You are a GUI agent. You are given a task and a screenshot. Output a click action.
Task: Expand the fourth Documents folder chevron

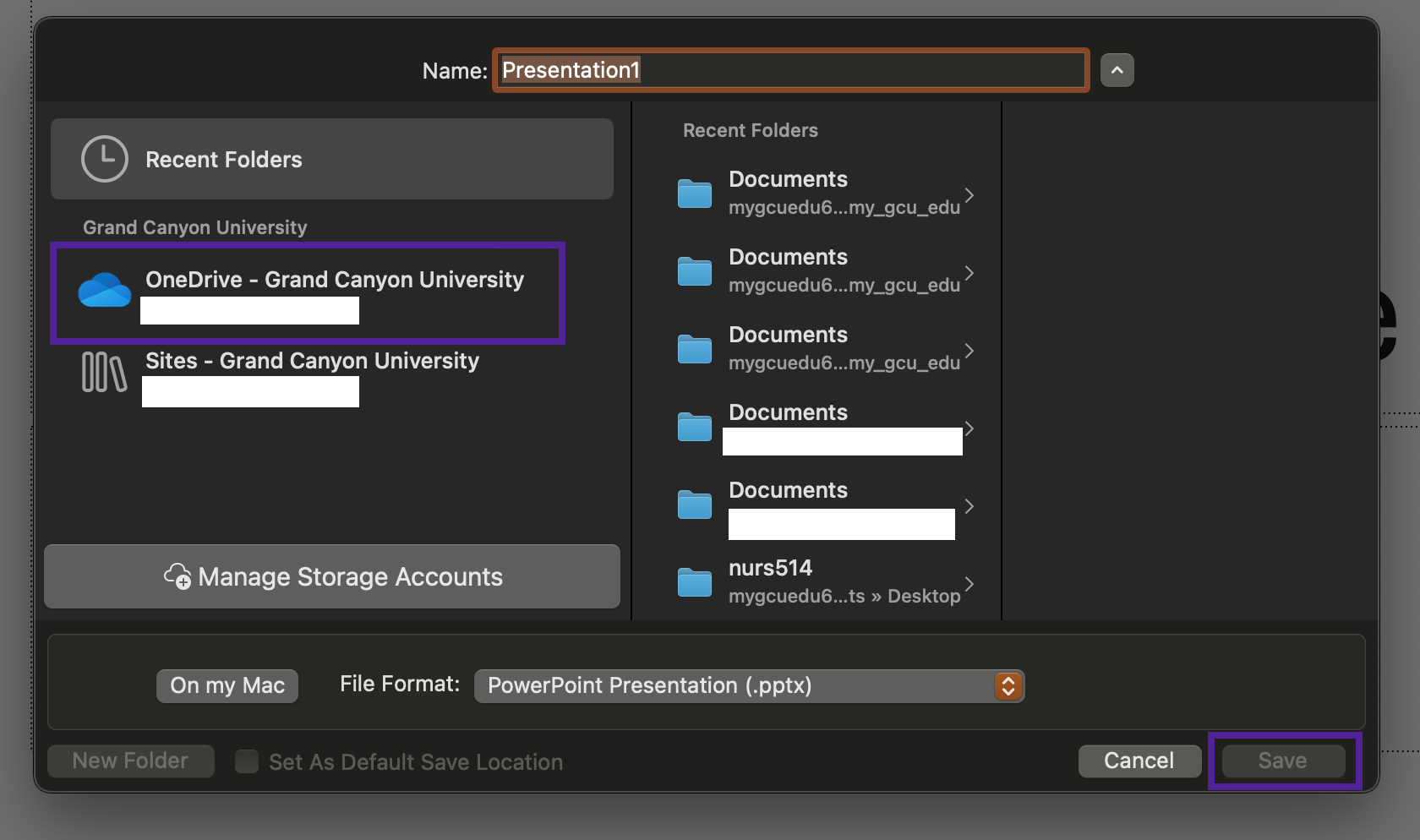(x=969, y=428)
